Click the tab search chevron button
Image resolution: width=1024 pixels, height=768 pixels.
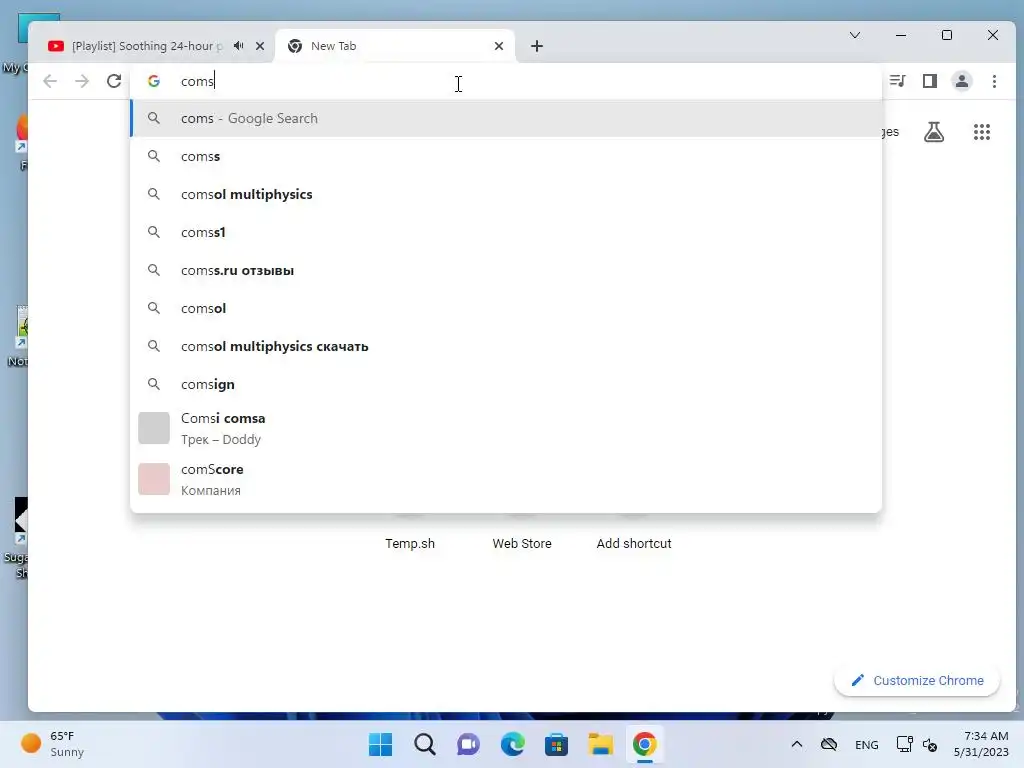click(x=855, y=35)
